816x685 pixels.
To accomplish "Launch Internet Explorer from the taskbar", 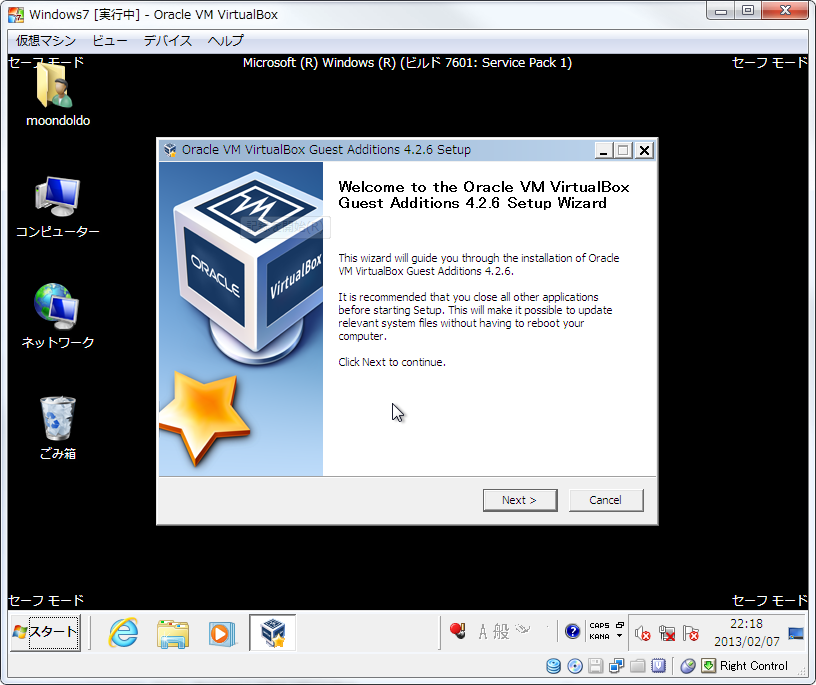I will tap(124, 632).
